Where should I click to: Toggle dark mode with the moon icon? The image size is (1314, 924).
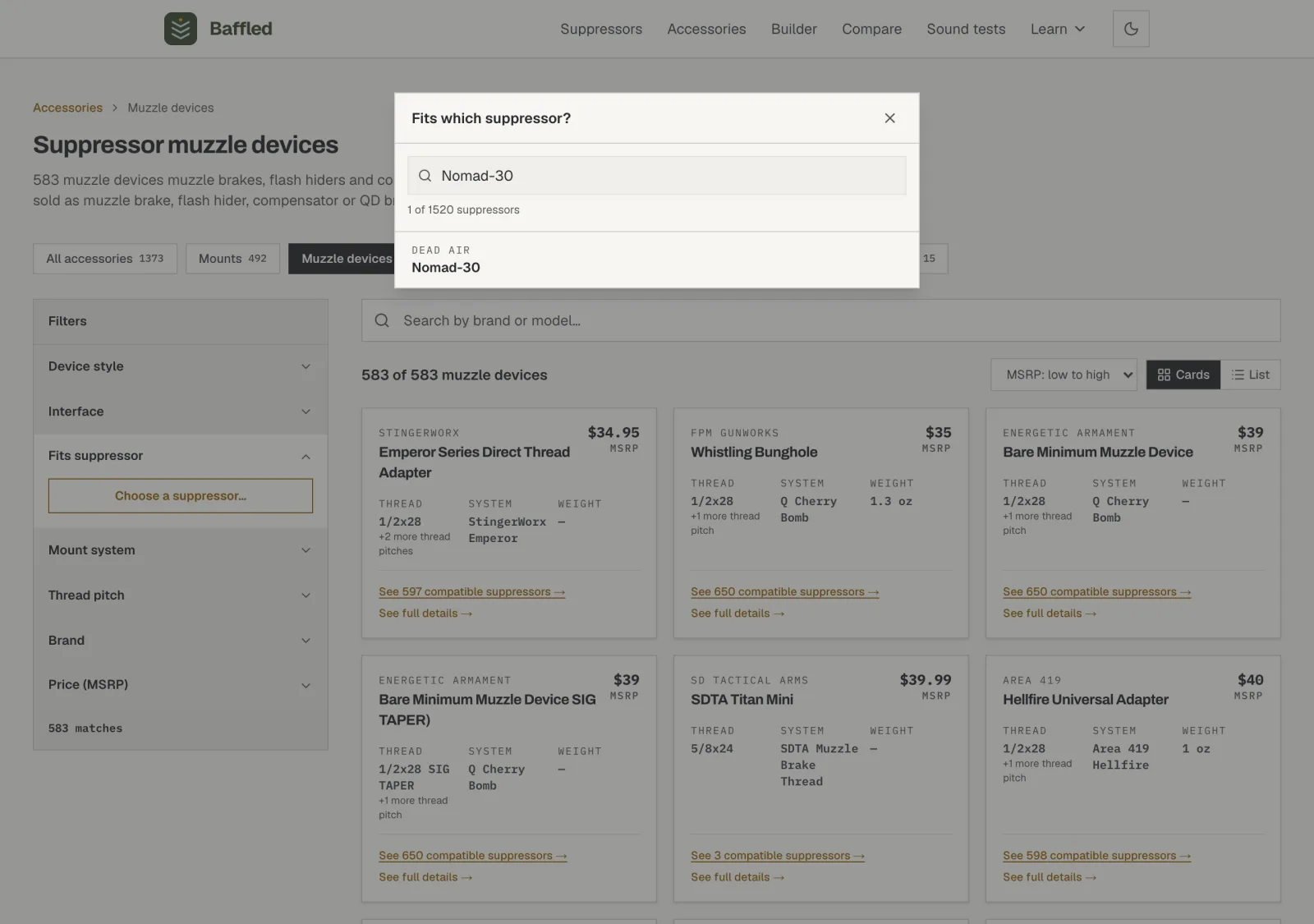[1131, 29]
